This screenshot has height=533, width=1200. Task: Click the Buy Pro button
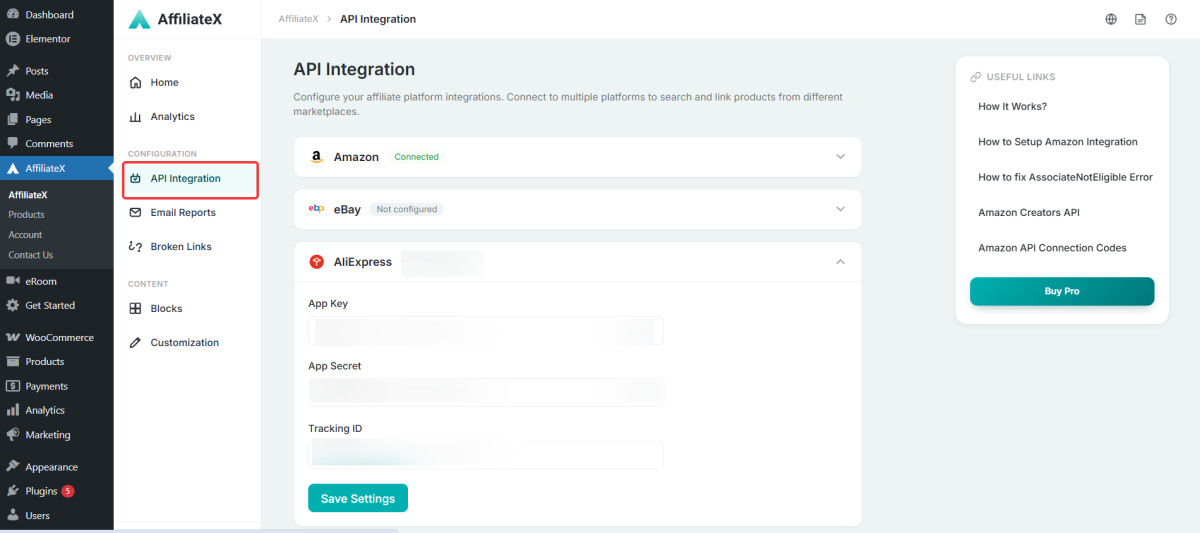pyautogui.click(x=1062, y=291)
